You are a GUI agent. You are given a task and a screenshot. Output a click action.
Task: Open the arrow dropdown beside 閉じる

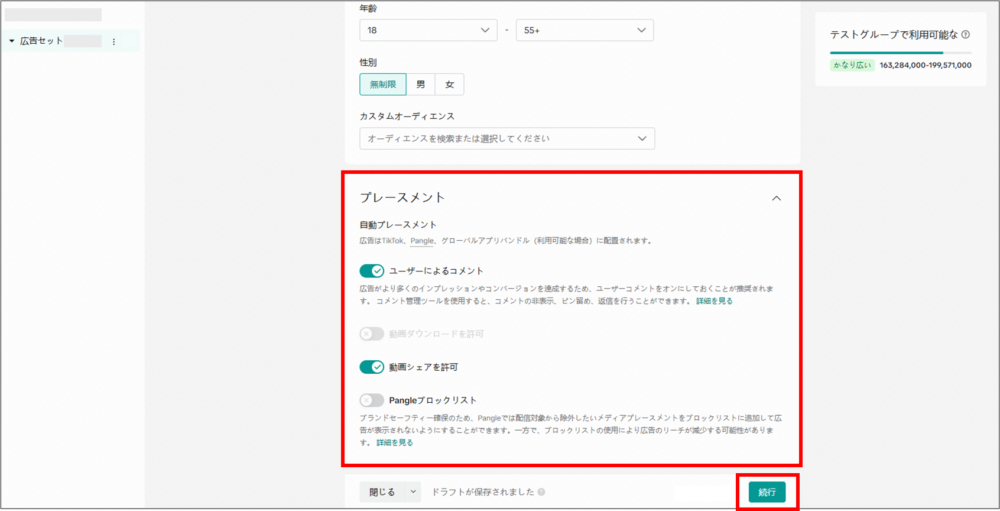click(413, 492)
